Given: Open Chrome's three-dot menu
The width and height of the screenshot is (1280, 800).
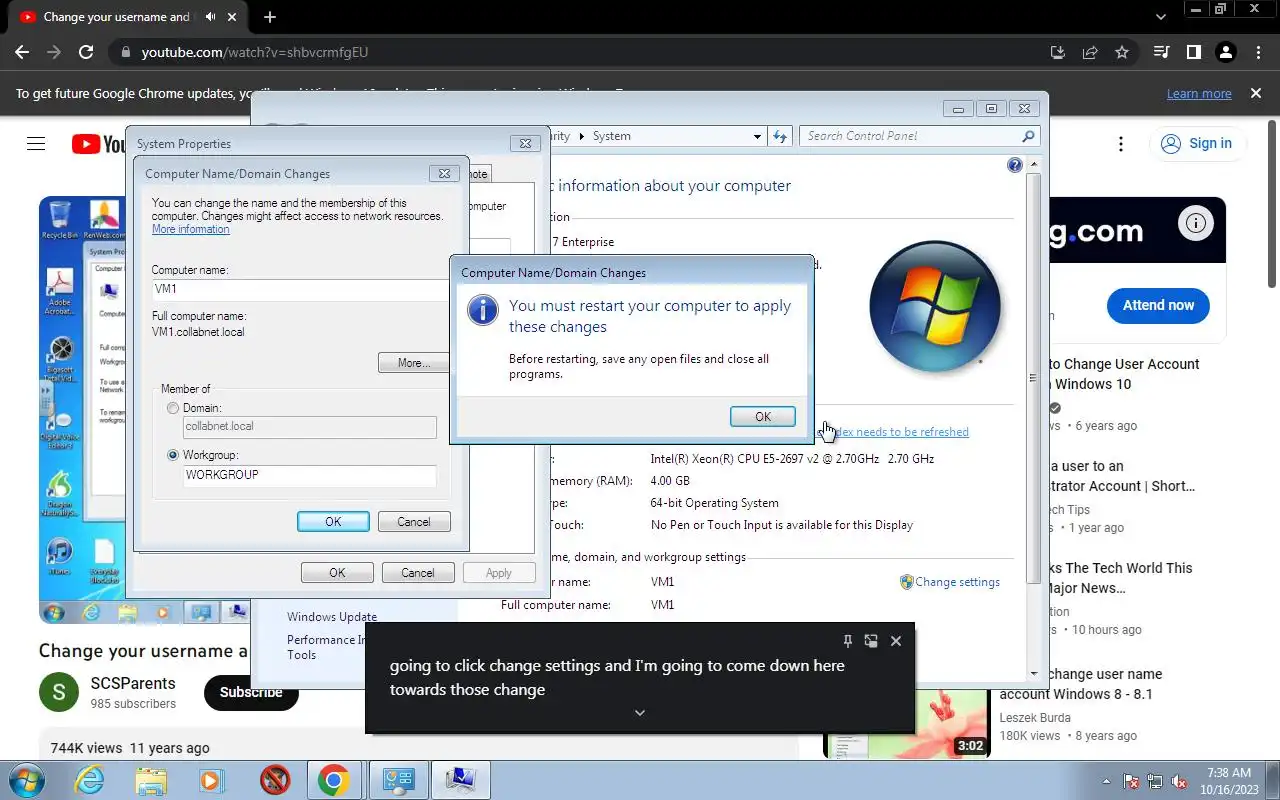Looking at the screenshot, I should pos(1258,52).
